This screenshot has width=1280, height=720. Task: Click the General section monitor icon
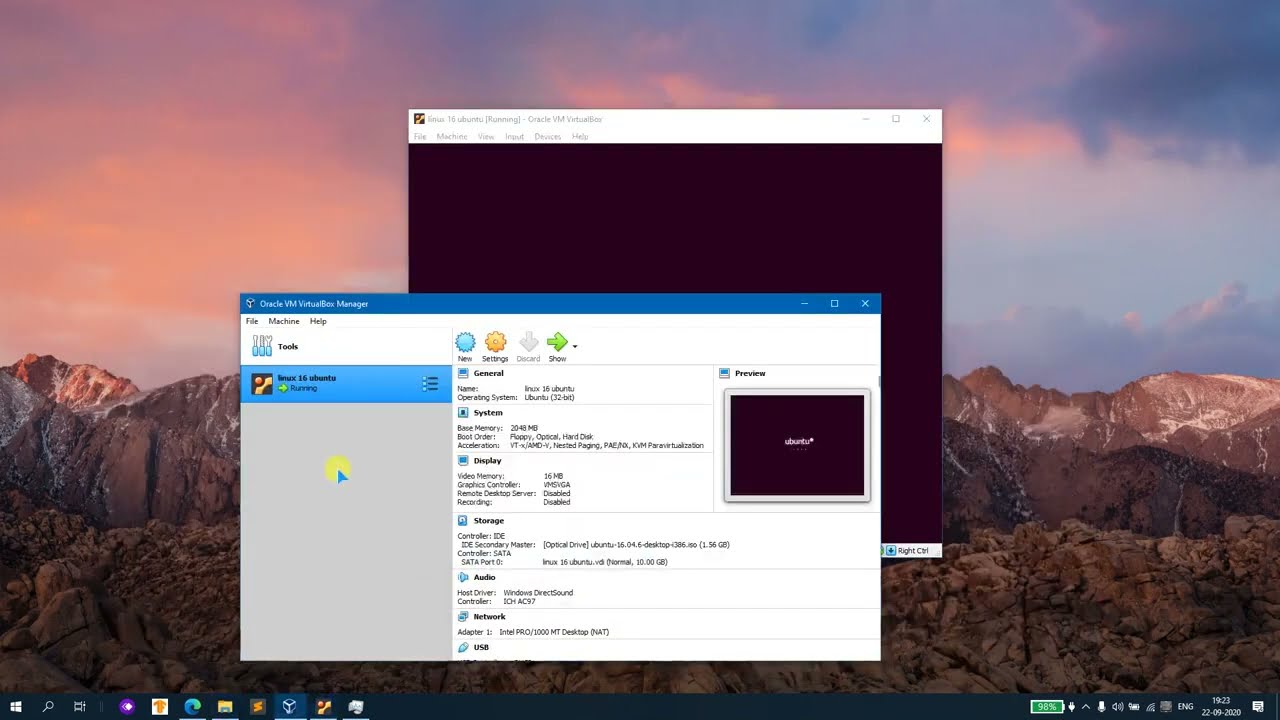(463, 373)
